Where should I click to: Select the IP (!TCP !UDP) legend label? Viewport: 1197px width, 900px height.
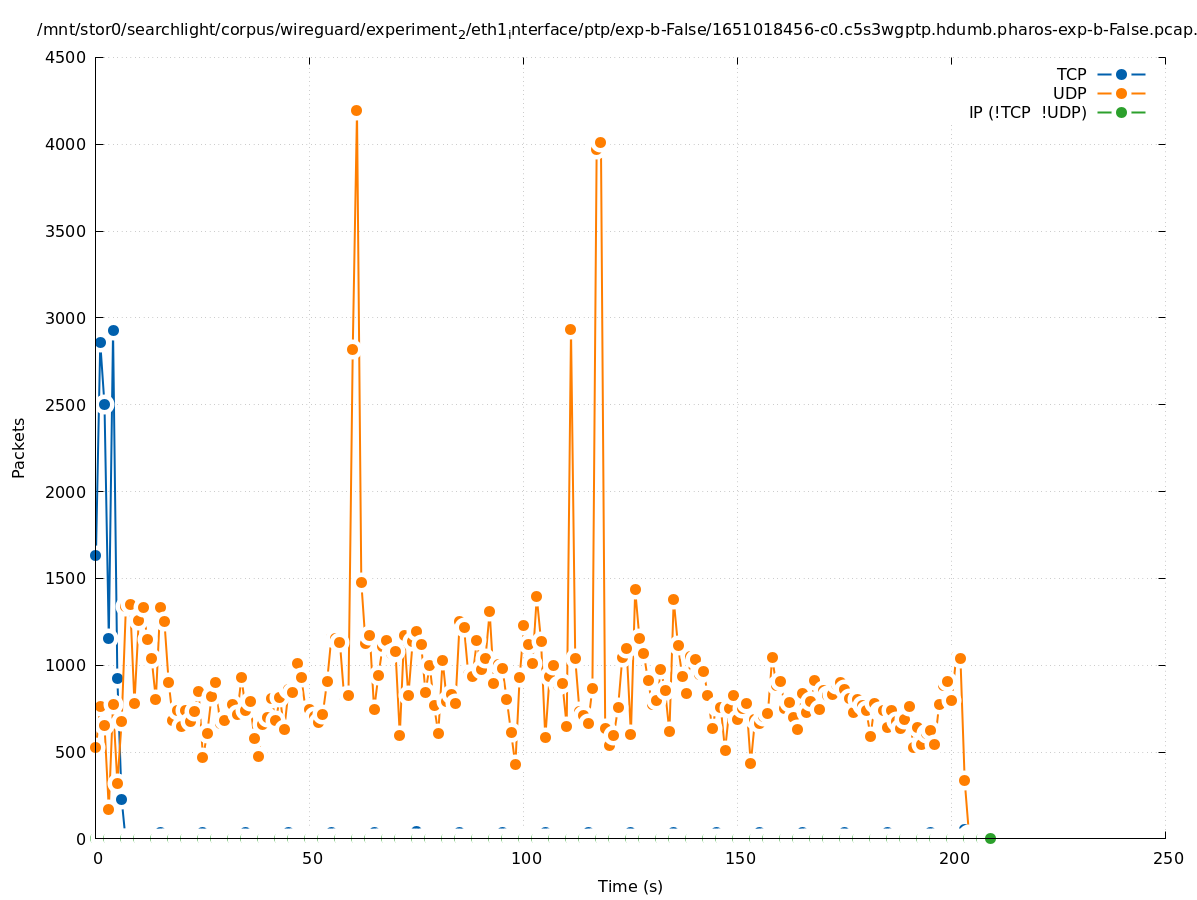pyautogui.click(x=1027, y=112)
